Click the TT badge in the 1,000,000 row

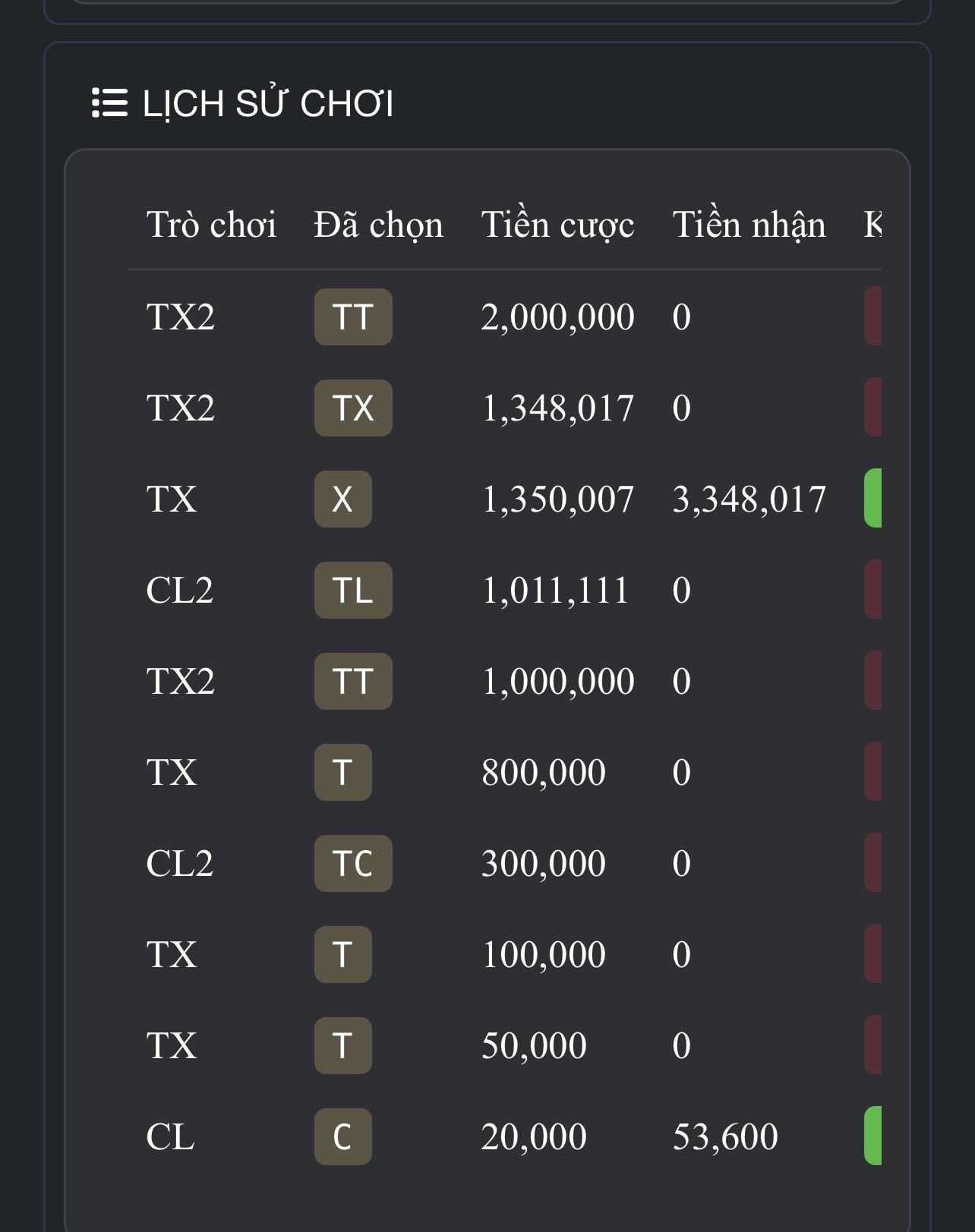tap(353, 681)
